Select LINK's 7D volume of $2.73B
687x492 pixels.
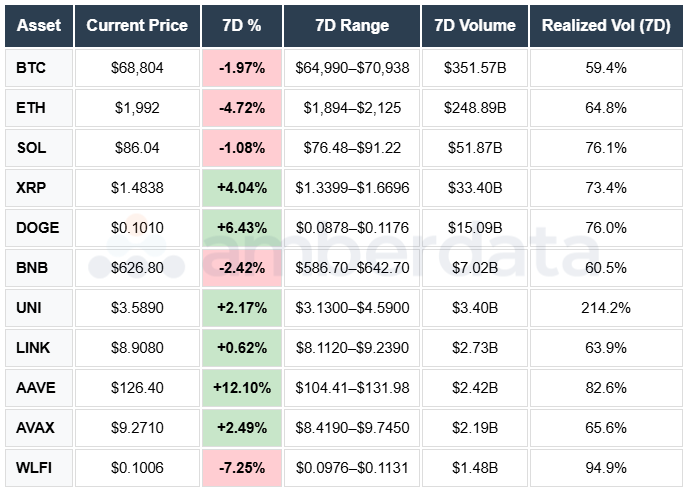pos(475,348)
